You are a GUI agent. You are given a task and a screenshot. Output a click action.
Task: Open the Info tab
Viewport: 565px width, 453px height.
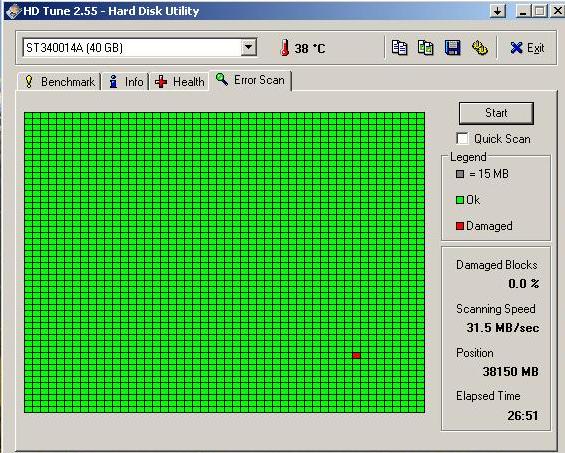(x=126, y=82)
